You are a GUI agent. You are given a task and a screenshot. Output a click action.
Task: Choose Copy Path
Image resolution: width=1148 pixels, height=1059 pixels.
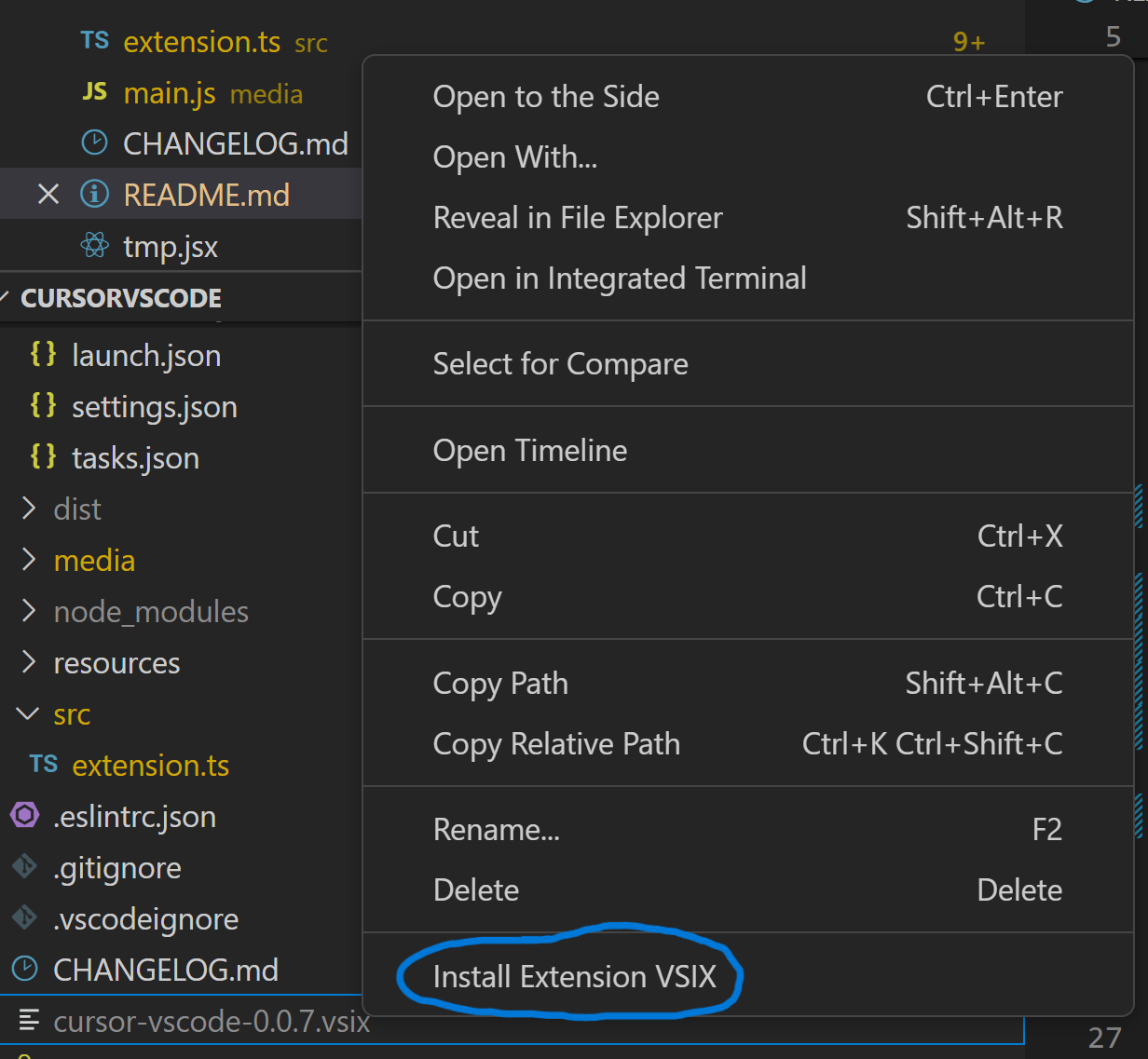tap(747, 684)
